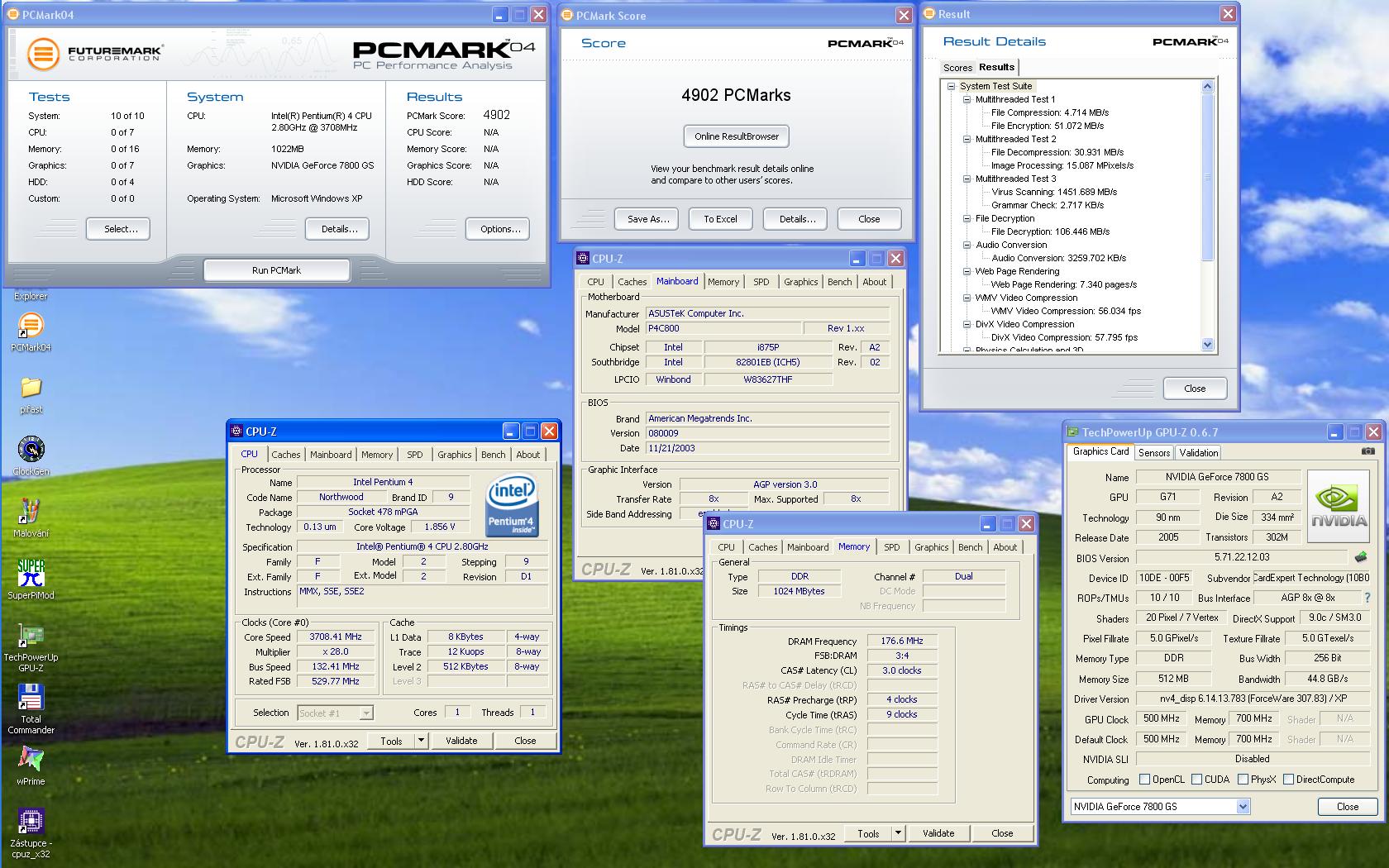Click the CPU-Z CPU window title bar icon
Screen dimensions: 1389x868
click(236, 431)
